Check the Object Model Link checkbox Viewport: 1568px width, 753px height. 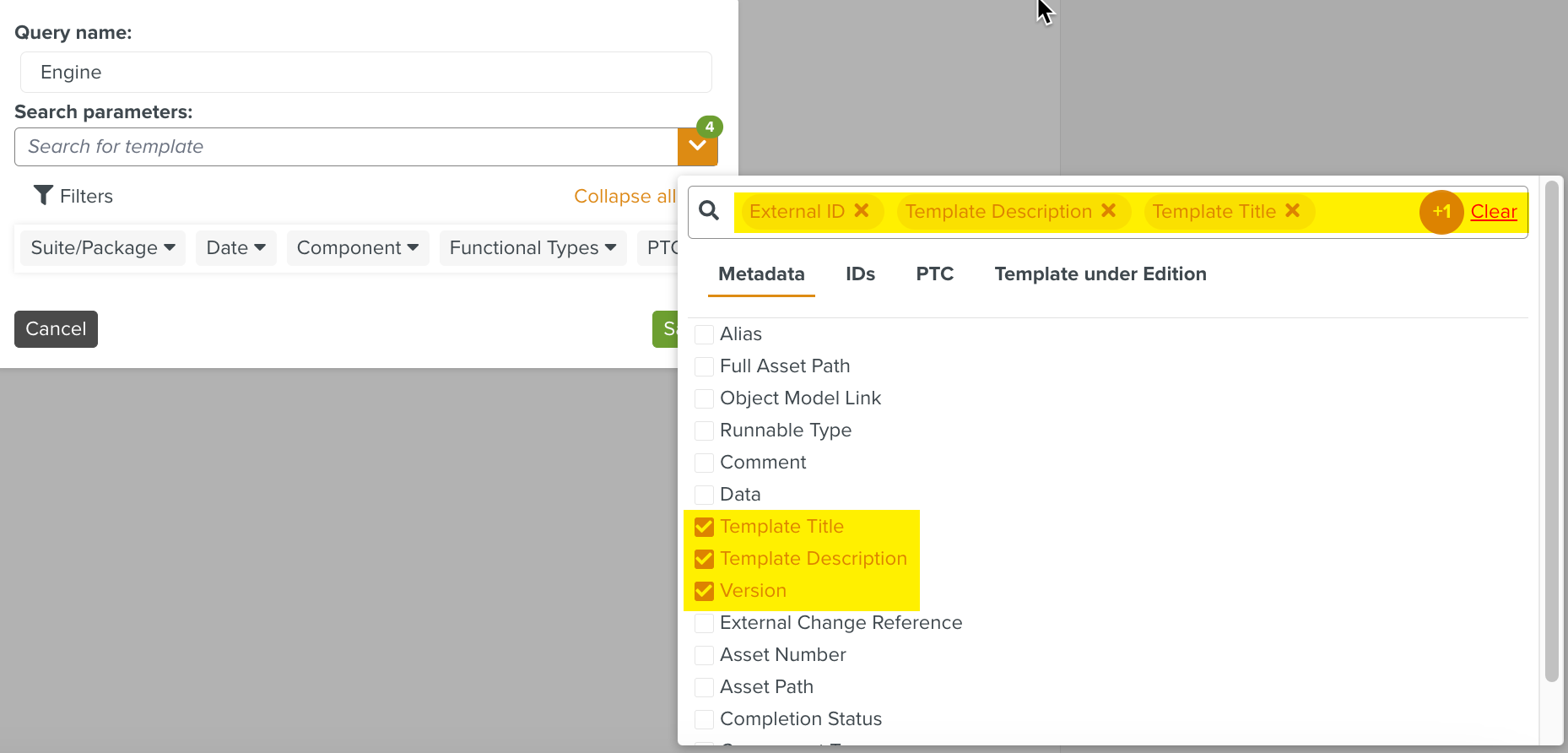point(704,398)
